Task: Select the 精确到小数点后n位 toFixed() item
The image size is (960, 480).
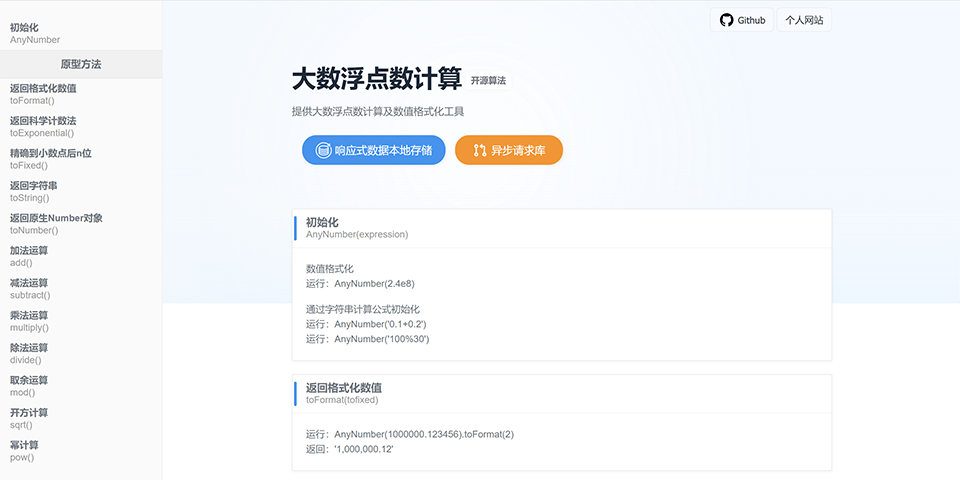Action: pos(50,159)
